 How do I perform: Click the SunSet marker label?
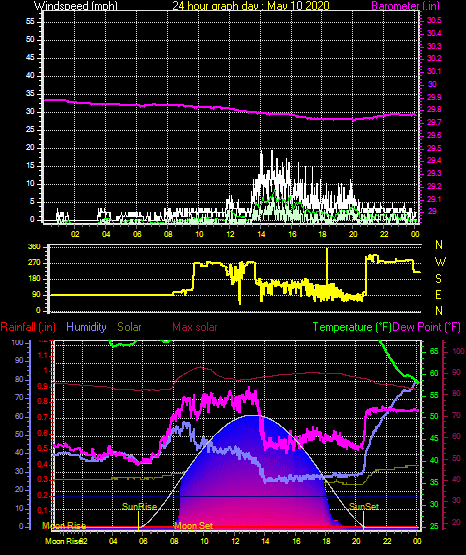point(364,507)
